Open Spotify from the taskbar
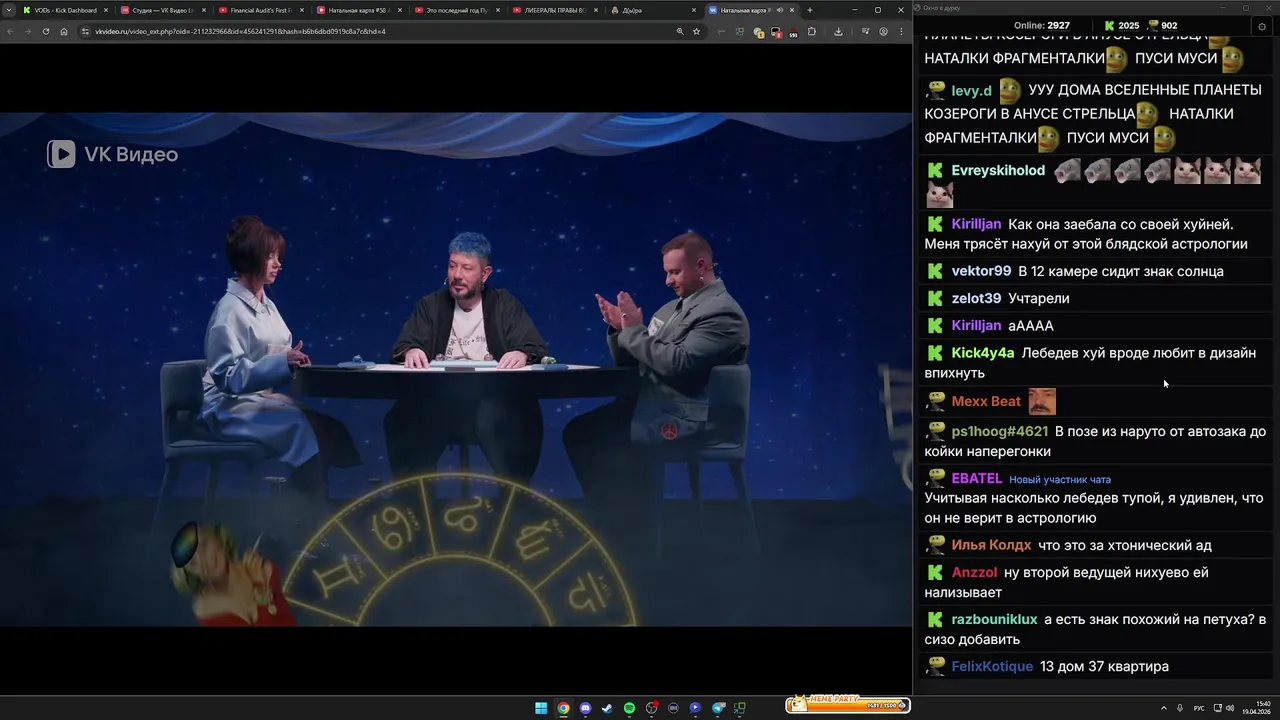Image resolution: width=1280 pixels, height=720 pixels. pyautogui.click(x=629, y=708)
